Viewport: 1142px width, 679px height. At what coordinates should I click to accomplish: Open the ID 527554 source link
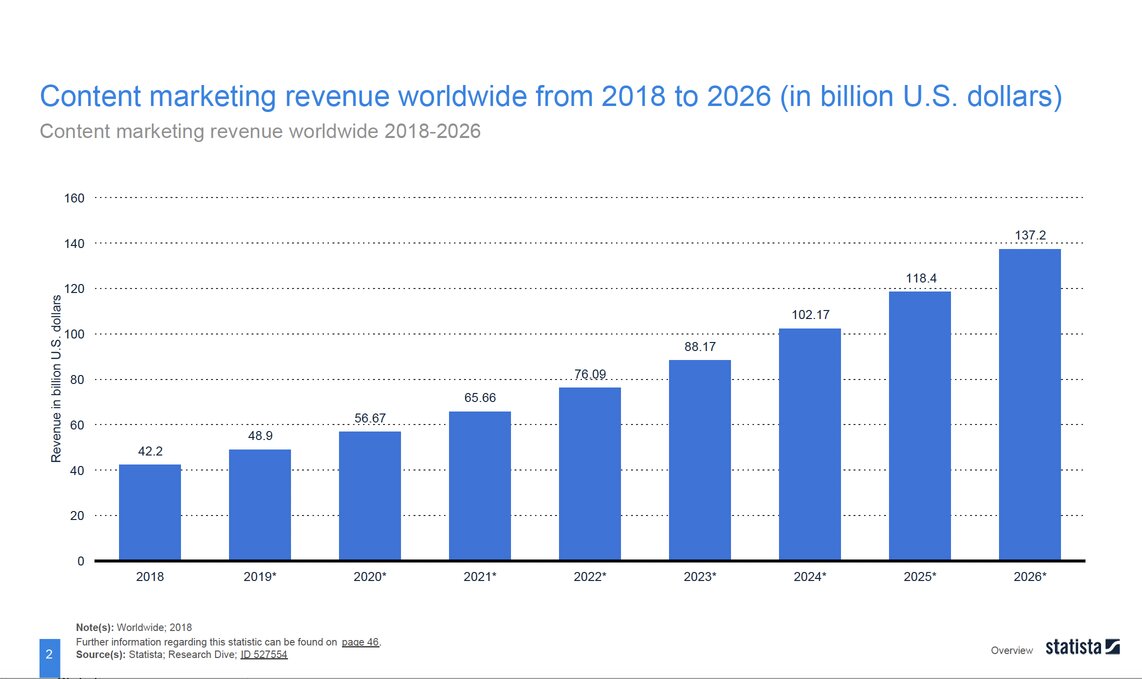264,654
